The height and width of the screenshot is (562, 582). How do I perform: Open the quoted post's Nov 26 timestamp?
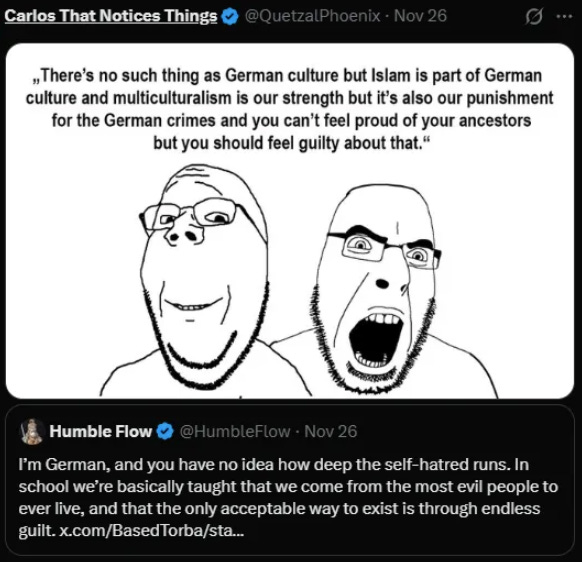[331, 431]
